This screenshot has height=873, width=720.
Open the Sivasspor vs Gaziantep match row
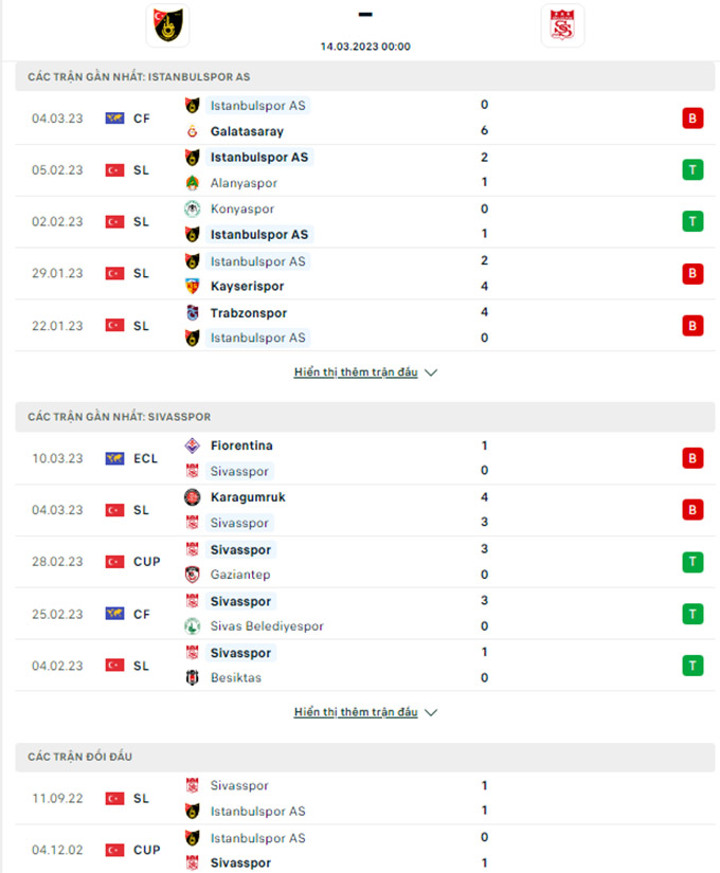point(365,562)
